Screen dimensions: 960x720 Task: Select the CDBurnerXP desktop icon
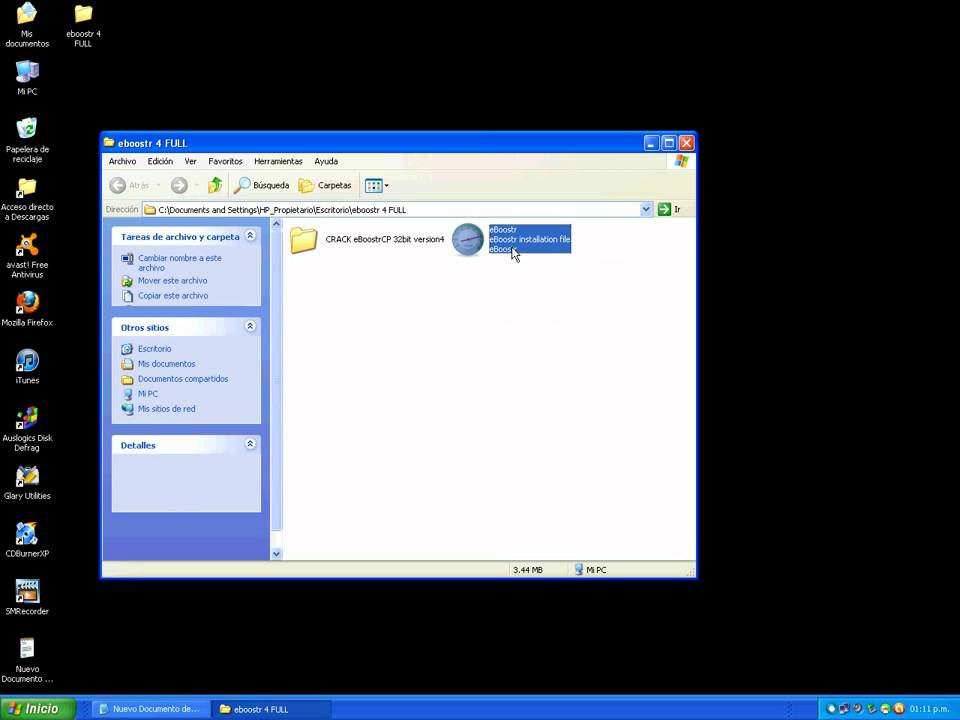[x=27, y=540]
